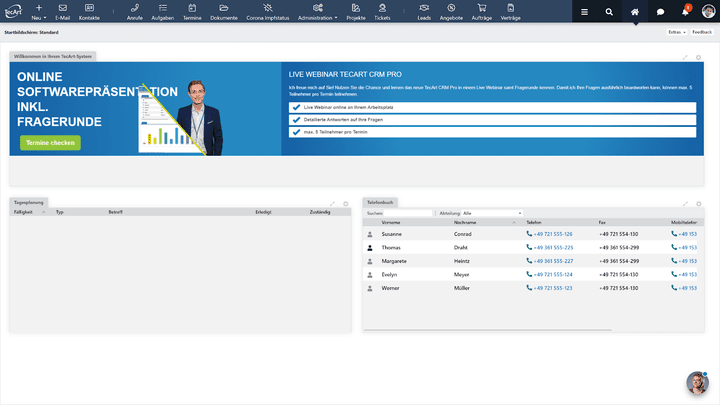The height and width of the screenshot is (405, 720).
Task: Open the support chat avatar bubble
Action: tap(697, 382)
